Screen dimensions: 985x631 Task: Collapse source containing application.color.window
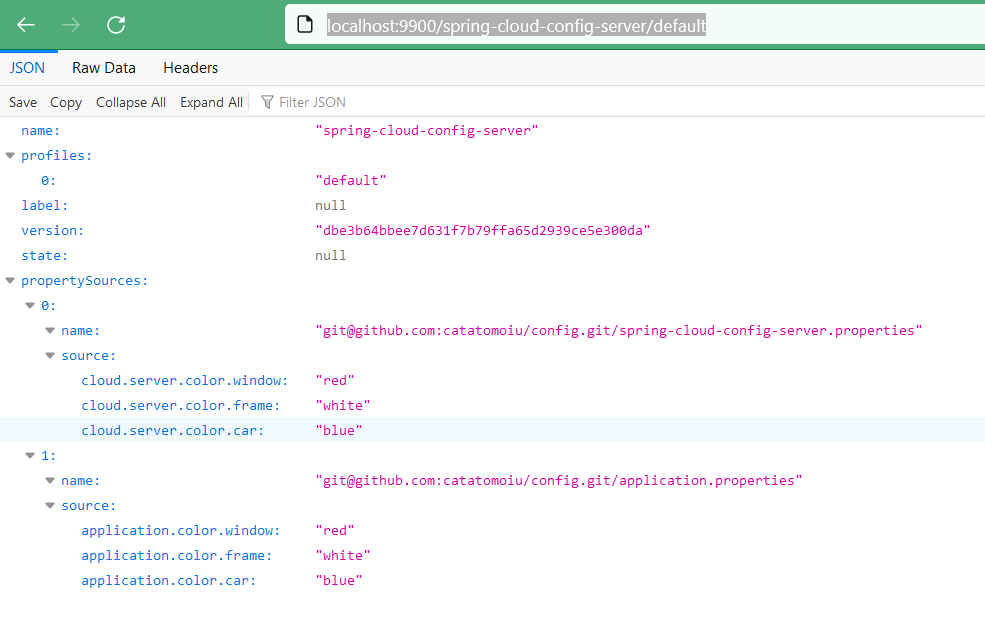pyautogui.click(x=50, y=506)
